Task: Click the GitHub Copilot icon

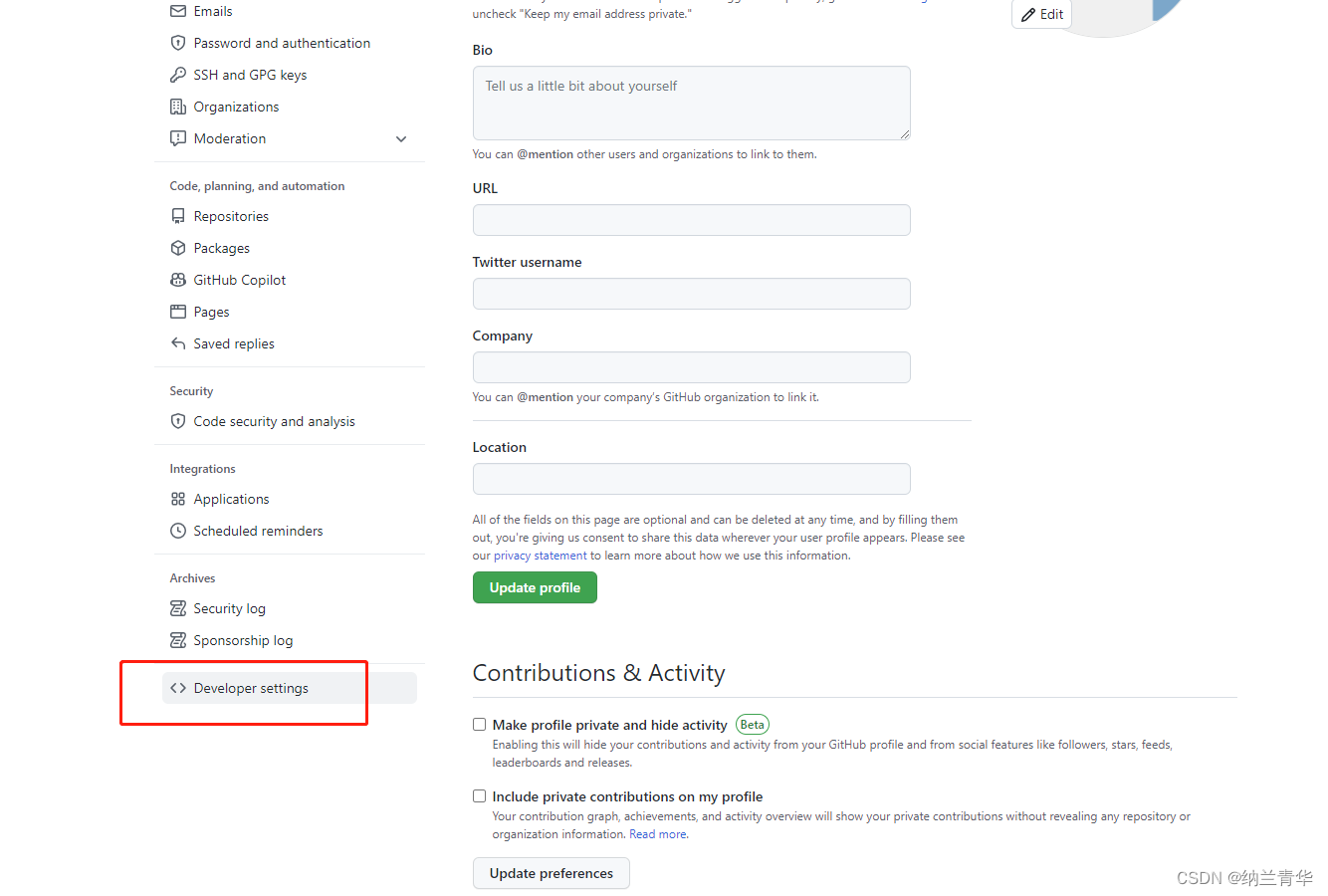Action: click(x=177, y=280)
